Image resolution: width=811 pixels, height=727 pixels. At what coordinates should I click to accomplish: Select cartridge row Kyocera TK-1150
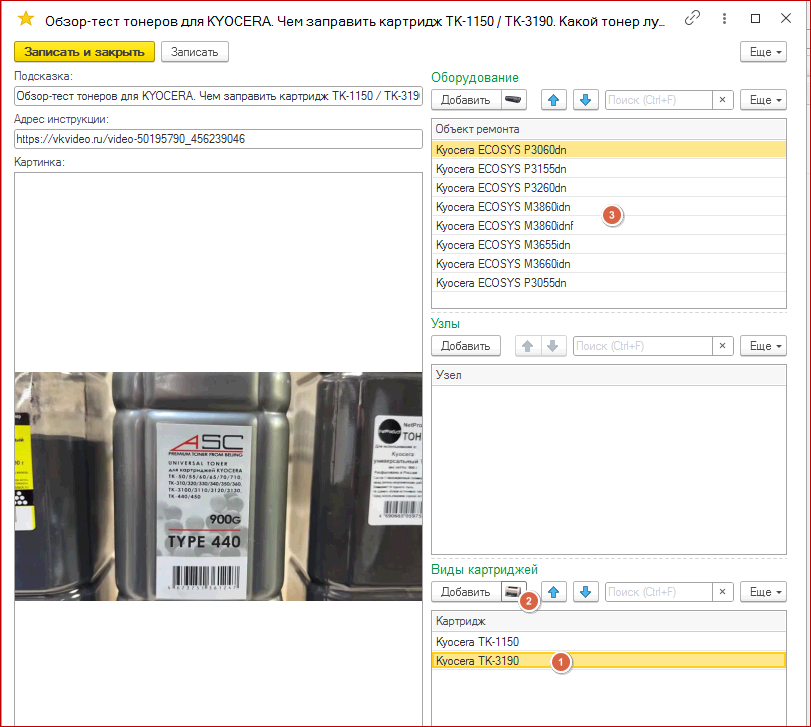click(x=609, y=642)
